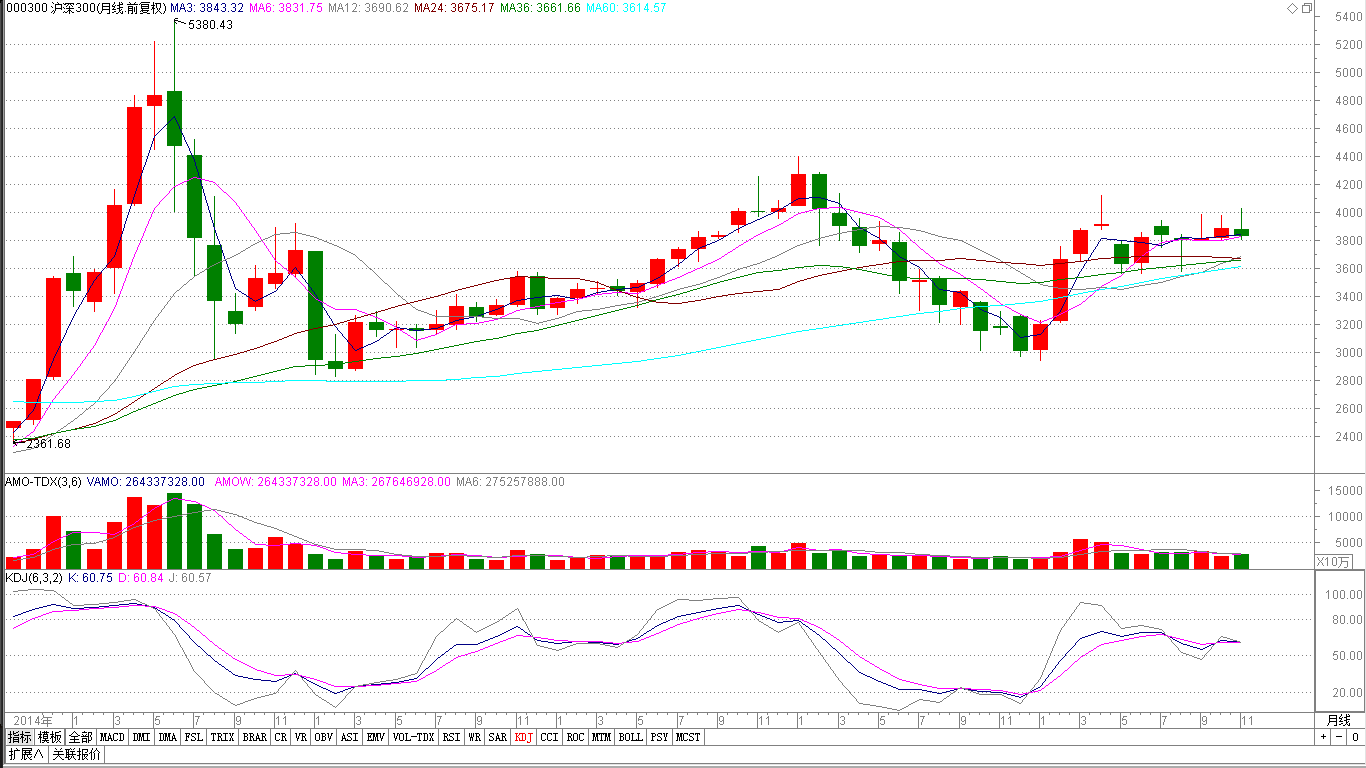Switch to the 全部 tab
The width and height of the screenshot is (1366, 768).
click(x=81, y=737)
